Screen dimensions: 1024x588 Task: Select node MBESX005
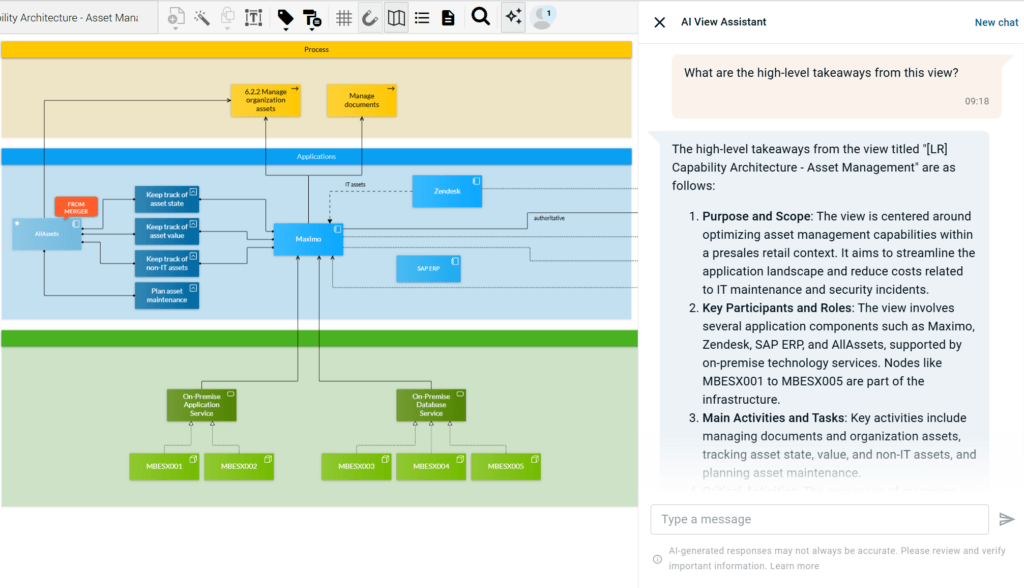(505, 466)
